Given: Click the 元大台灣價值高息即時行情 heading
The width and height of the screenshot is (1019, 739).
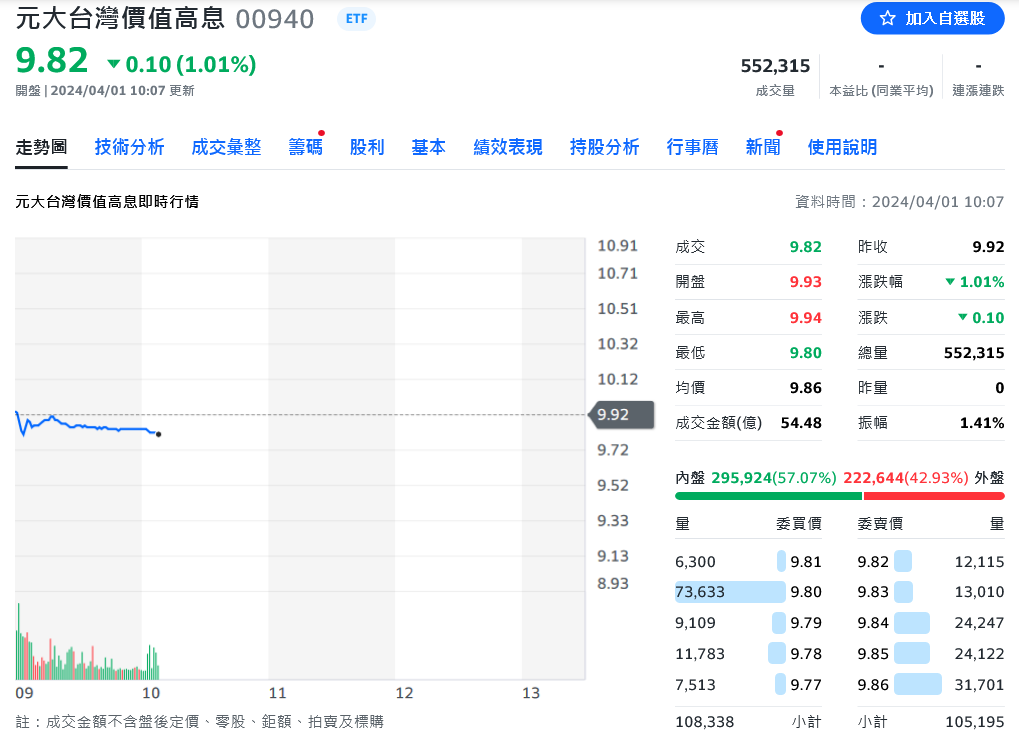Looking at the screenshot, I should pyautogui.click(x=107, y=202).
